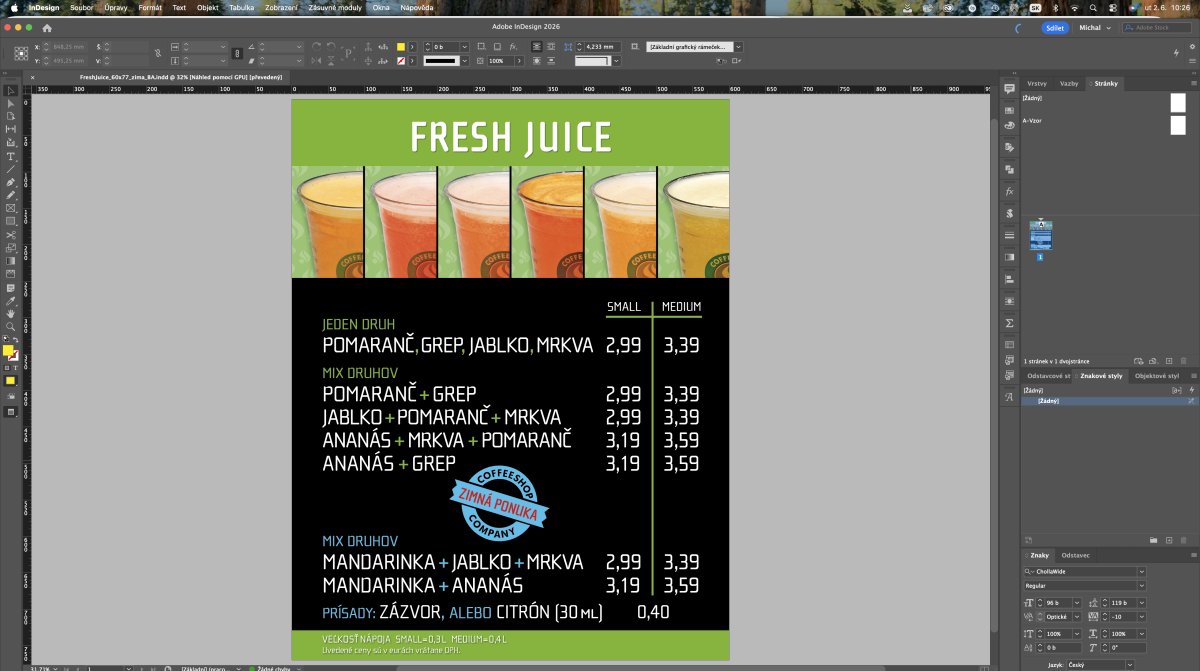Toggle formatting affects text T button

[x=14, y=367]
